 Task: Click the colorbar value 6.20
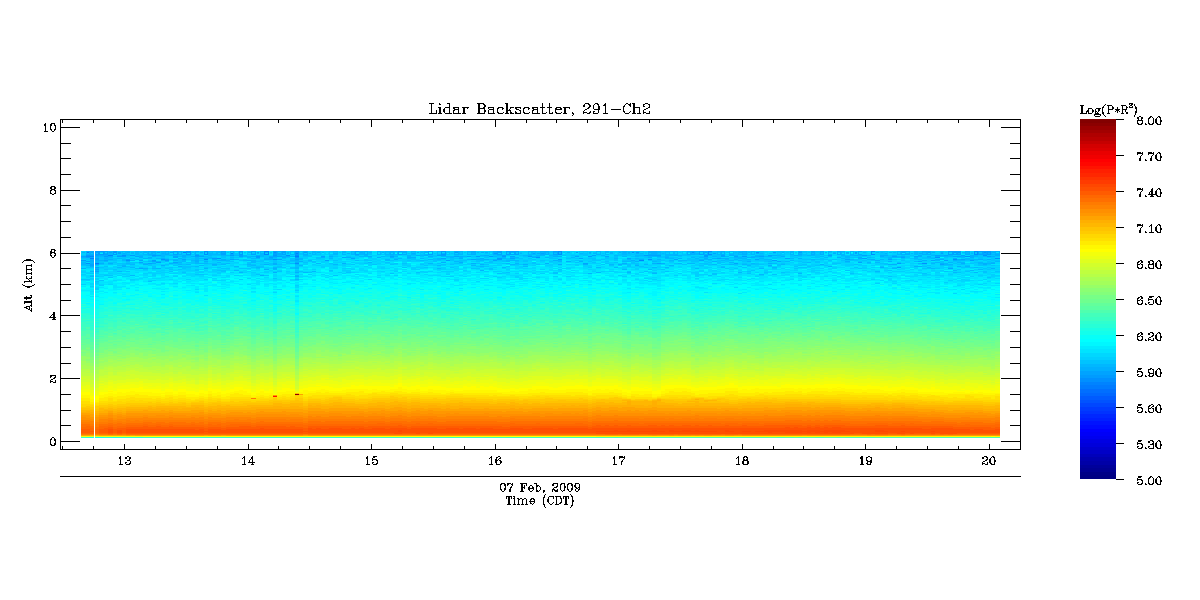tap(1148, 337)
